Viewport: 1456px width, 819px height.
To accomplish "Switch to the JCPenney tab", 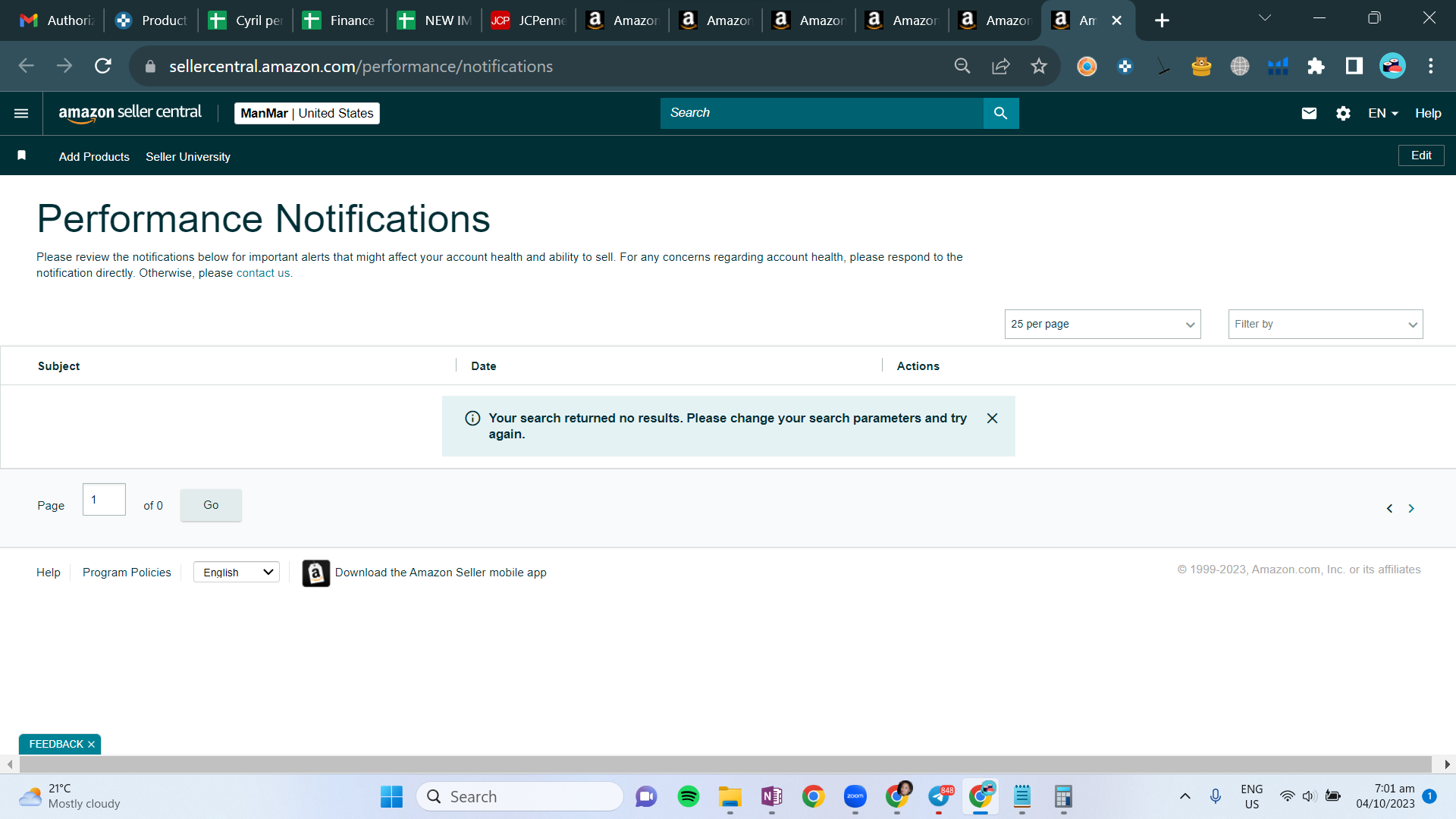I will click(x=529, y=20).
